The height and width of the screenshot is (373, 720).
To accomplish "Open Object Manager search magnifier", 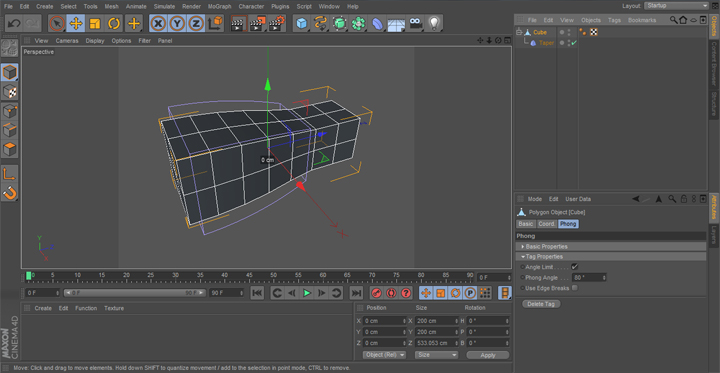I will (673, 20).
